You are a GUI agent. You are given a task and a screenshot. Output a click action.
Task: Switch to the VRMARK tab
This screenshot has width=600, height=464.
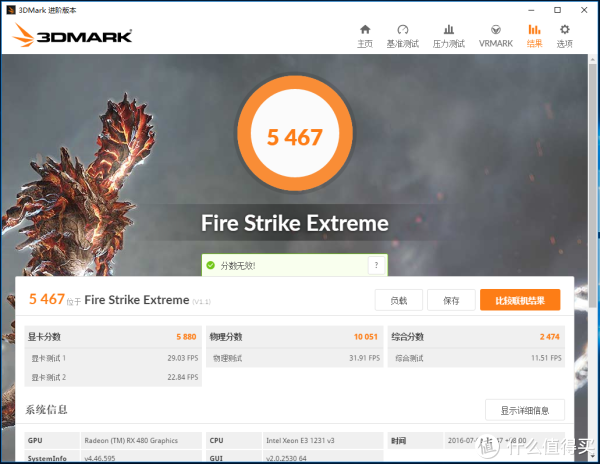496,36
